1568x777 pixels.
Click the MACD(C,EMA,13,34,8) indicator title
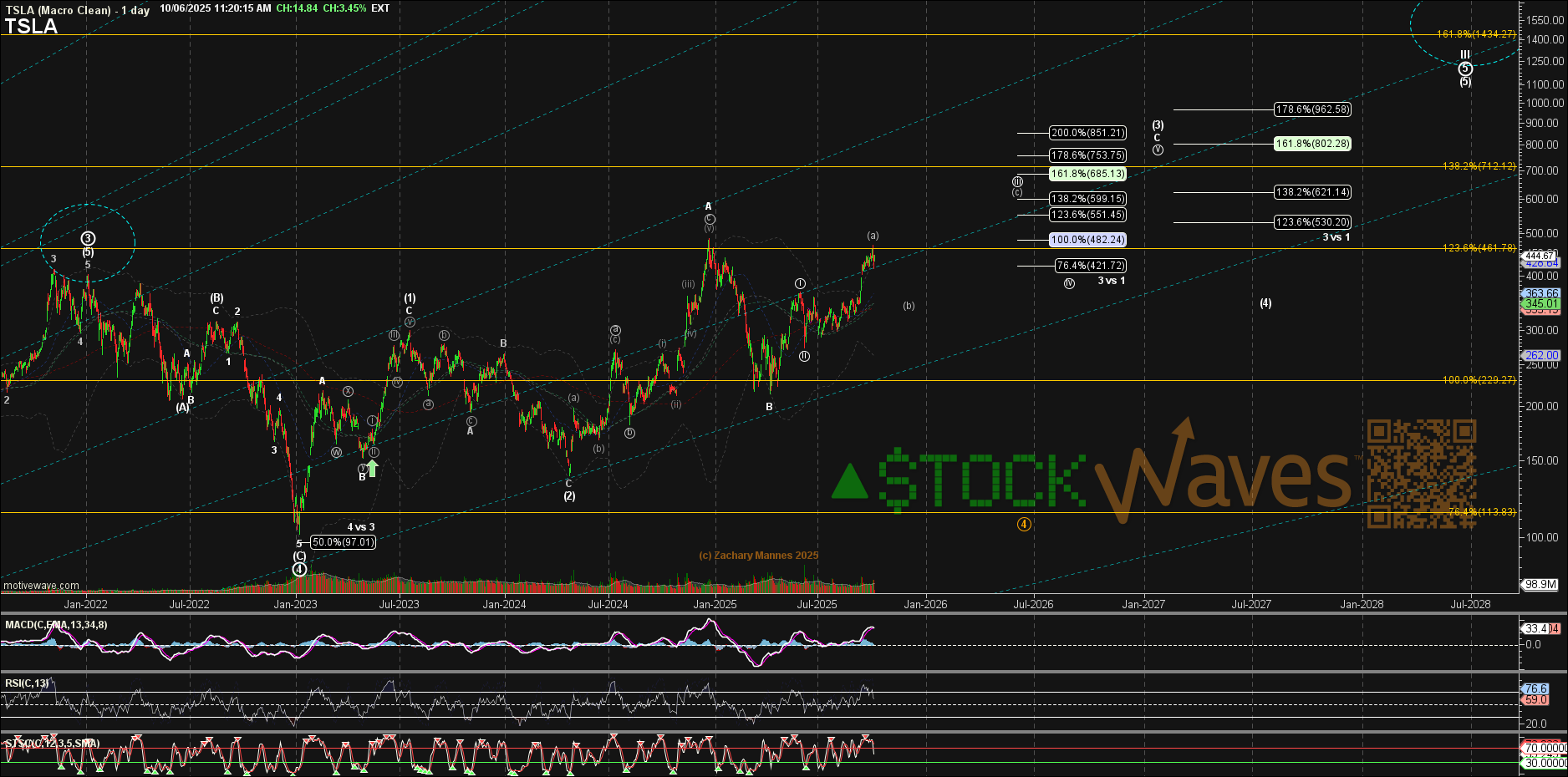pos(56,625)
